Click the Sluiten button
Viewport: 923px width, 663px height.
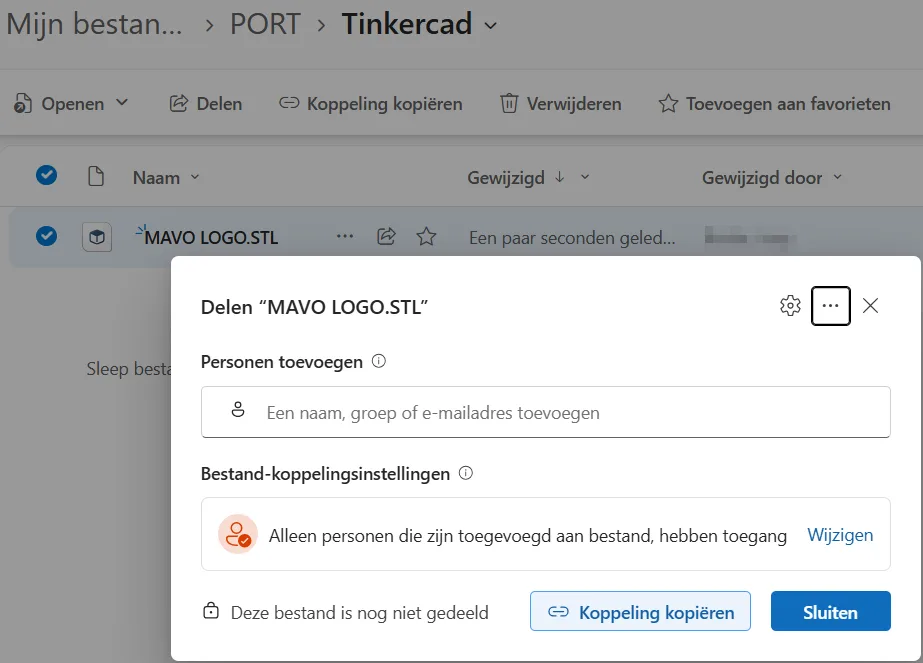[831, 611]
